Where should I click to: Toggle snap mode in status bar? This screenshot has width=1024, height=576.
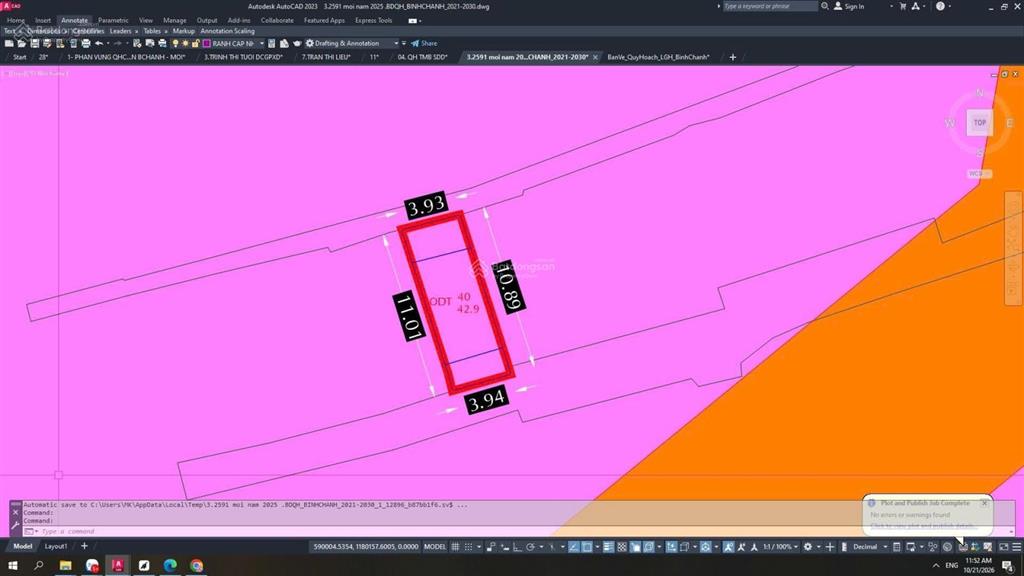click(468, 547)
